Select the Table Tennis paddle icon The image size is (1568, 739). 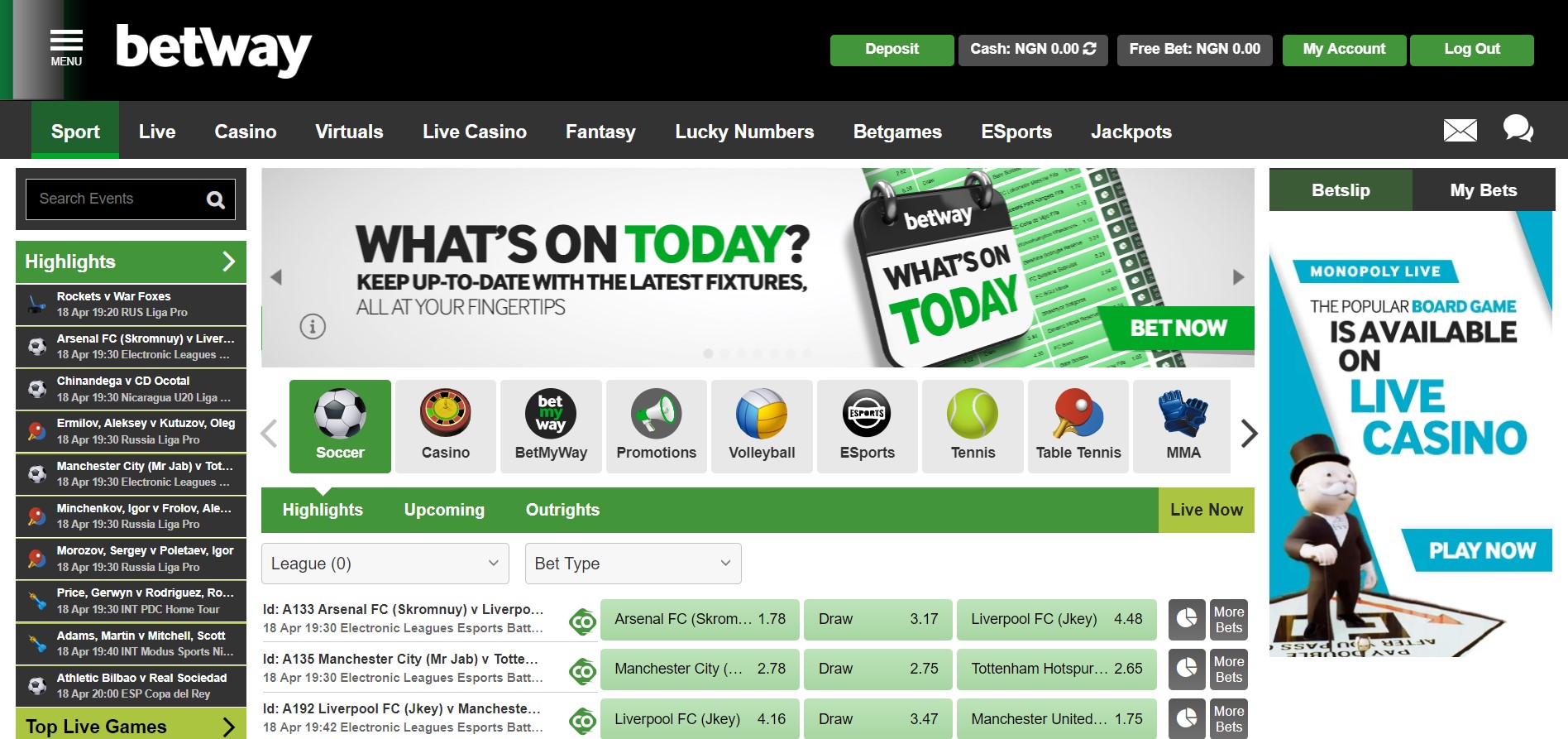pyautogui.click(x=1078, y=426)
